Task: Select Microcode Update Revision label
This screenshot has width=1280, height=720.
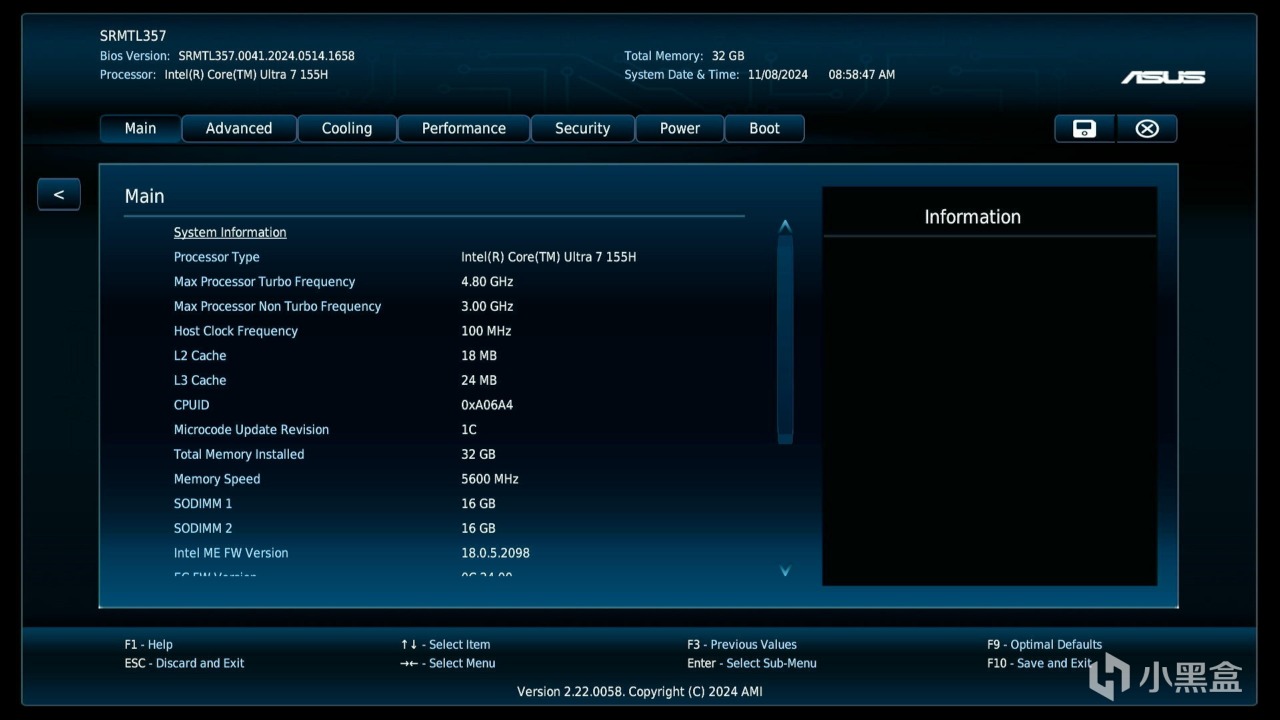Action: [x=251, y=430]
